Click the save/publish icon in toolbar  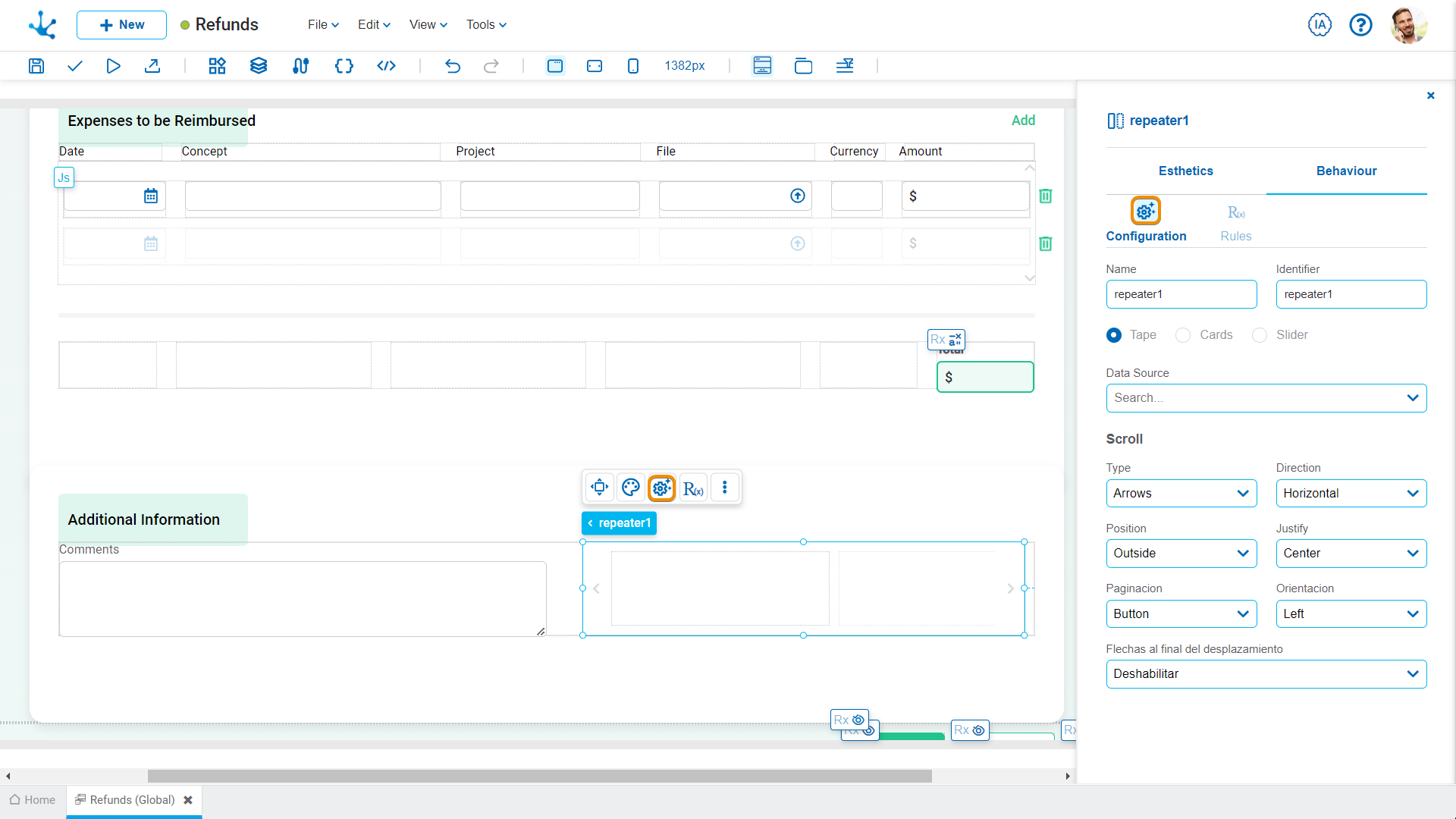36,65
